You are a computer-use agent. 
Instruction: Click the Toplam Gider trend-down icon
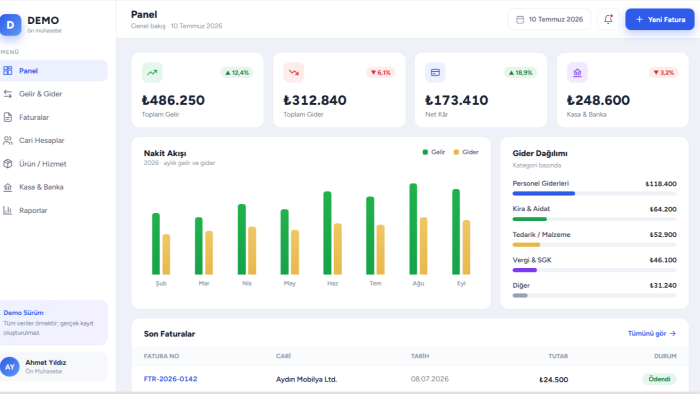click(x=294, y=72)
